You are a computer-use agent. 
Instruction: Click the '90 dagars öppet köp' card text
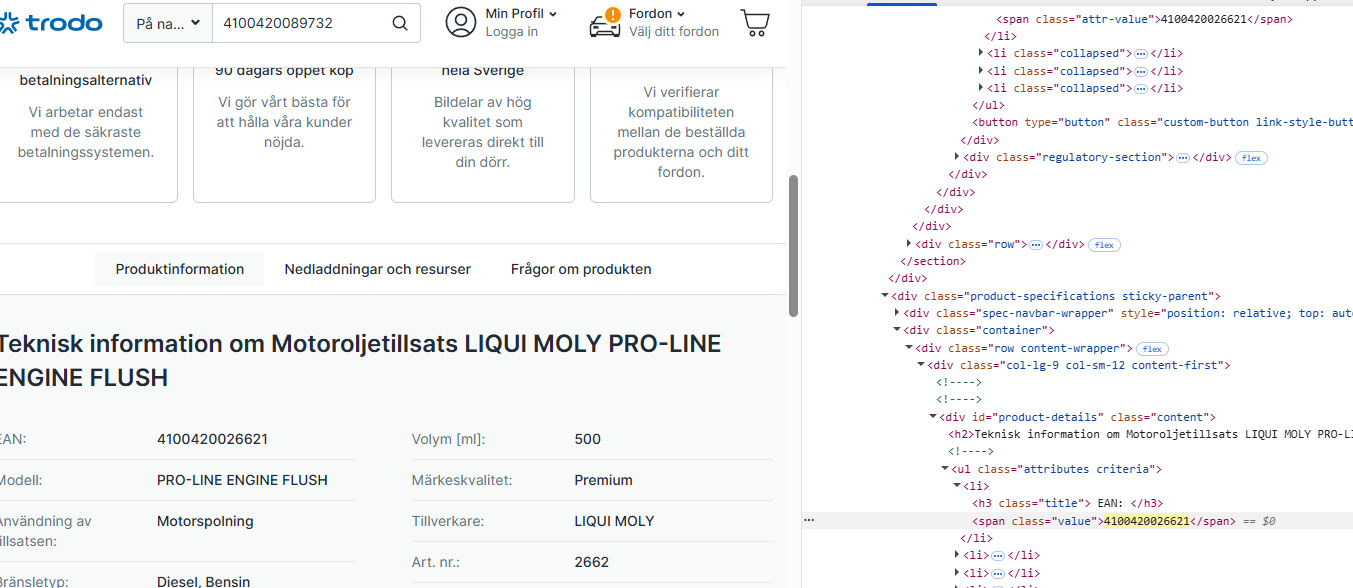(x=285, y=71)
